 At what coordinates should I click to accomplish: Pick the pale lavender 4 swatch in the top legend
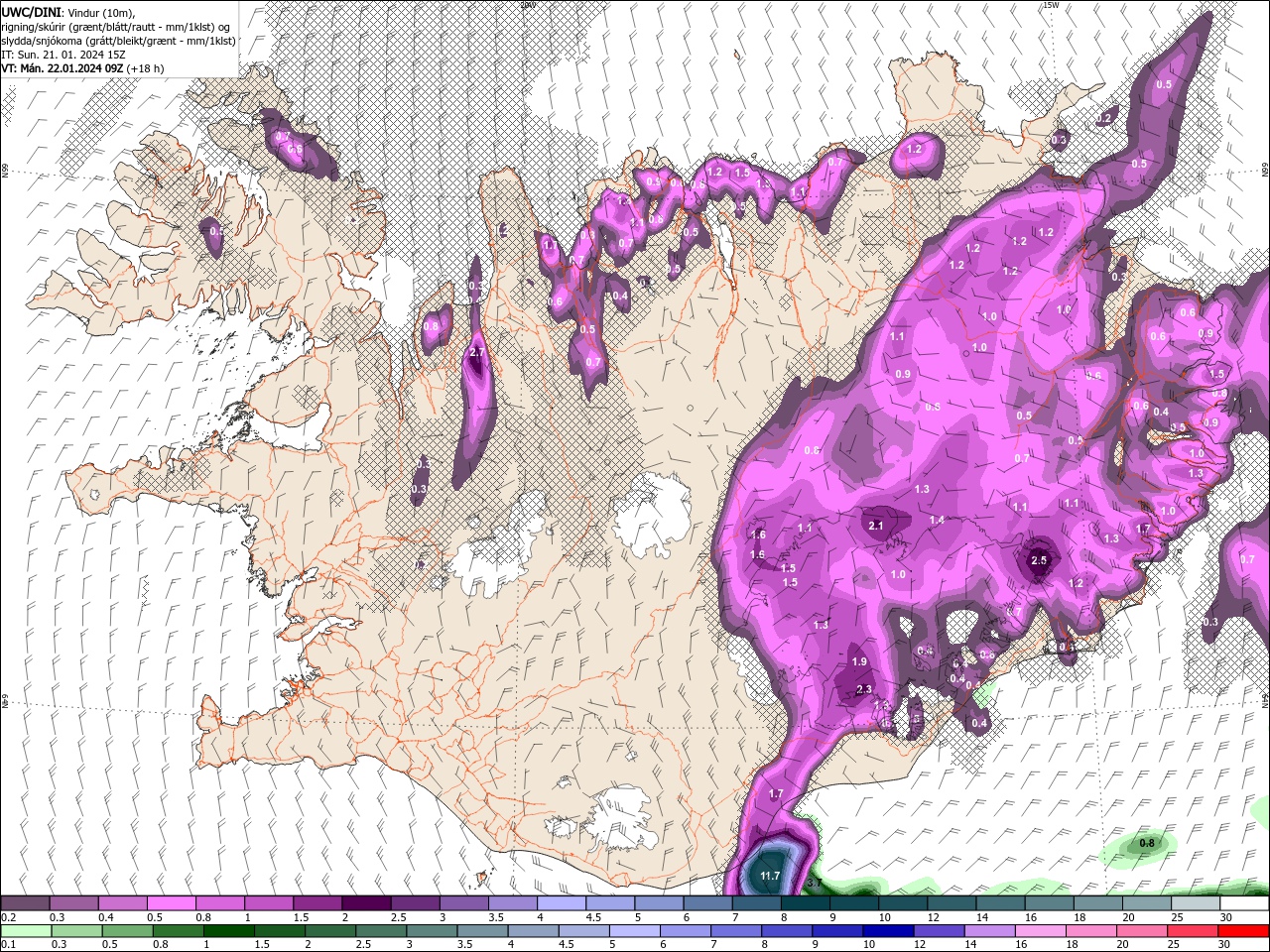click(562, 903)
